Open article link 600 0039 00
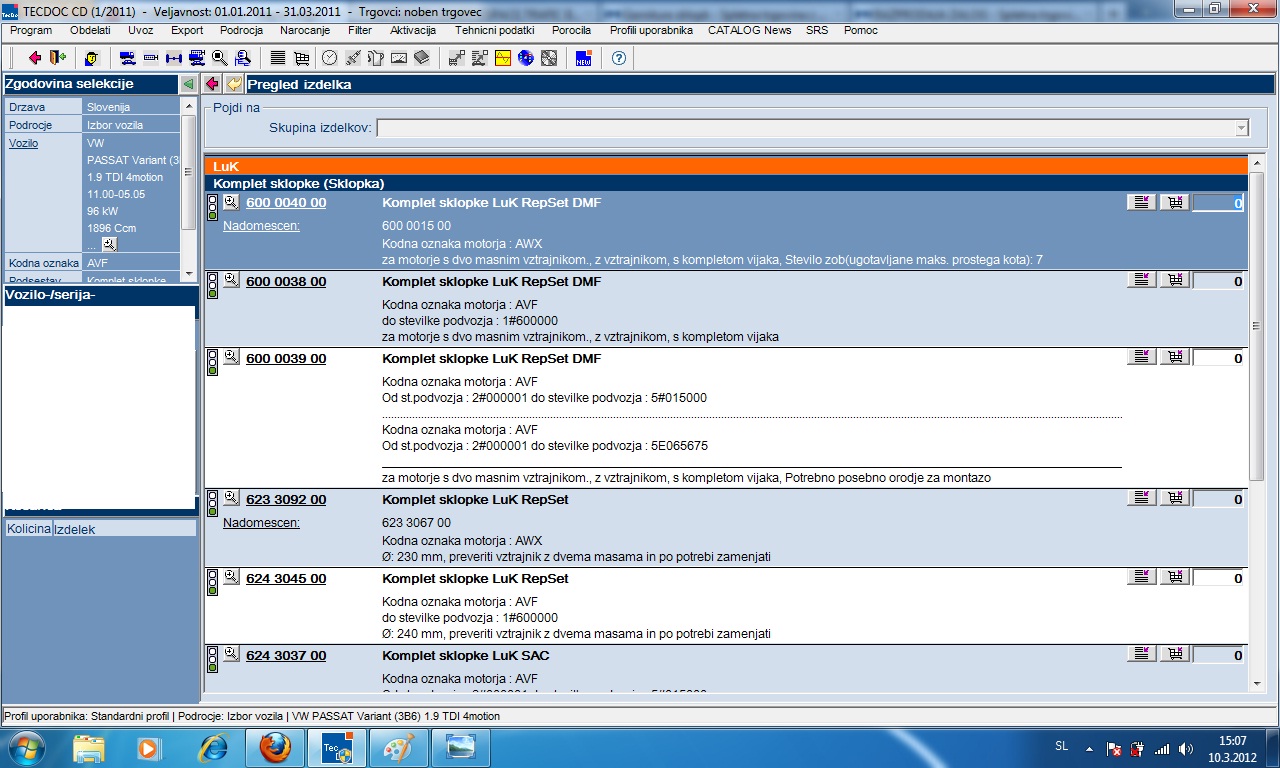Image resolution: width=1280 pixels, height=768 pixels. point(286,359)
